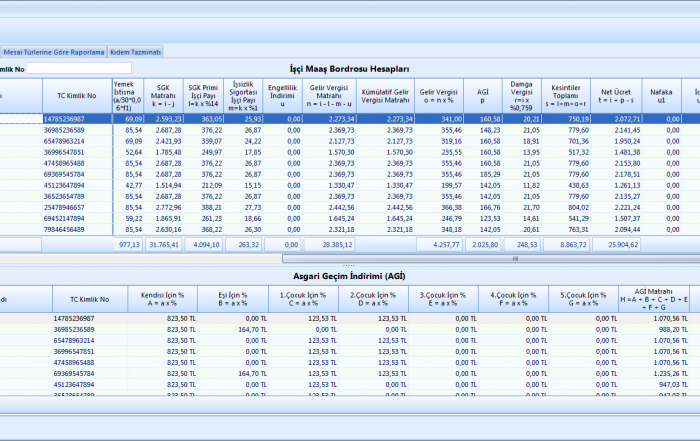Switch to Mesai Türlerine Göre Raporlama tab
700x441 pixels.
54,51
